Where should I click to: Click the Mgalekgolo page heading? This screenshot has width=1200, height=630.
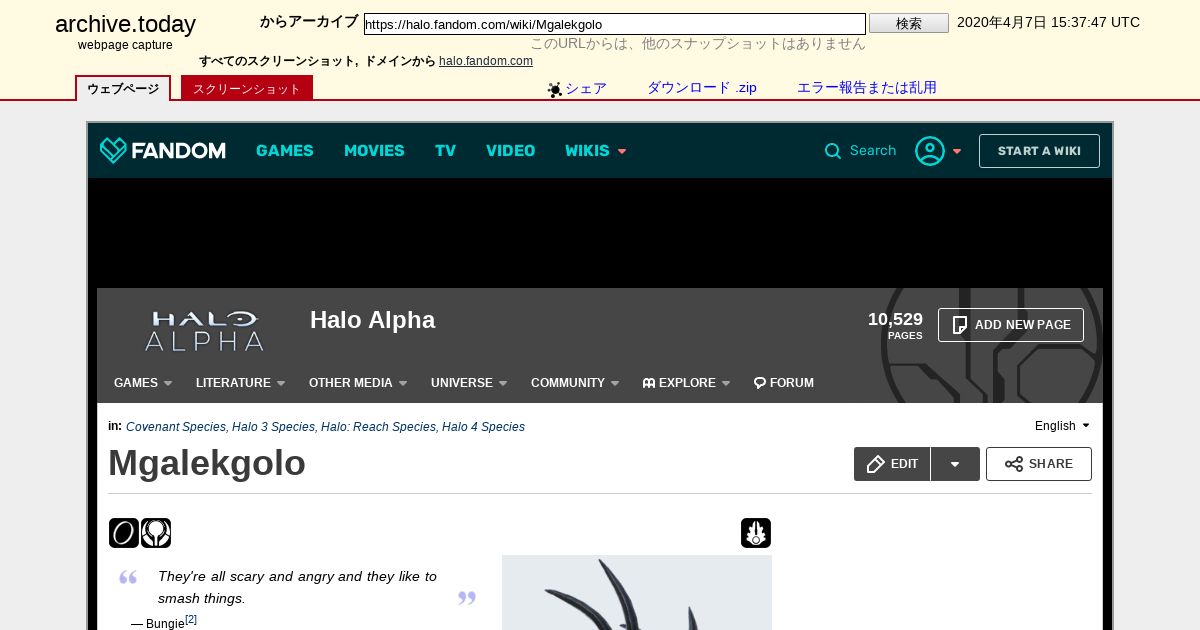(207, 463)
